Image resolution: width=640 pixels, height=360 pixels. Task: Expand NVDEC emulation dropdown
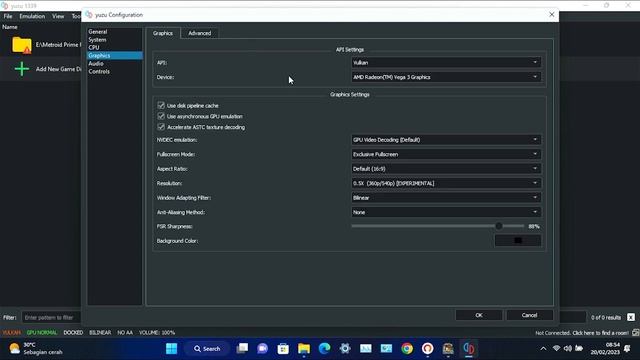(446, 140)
